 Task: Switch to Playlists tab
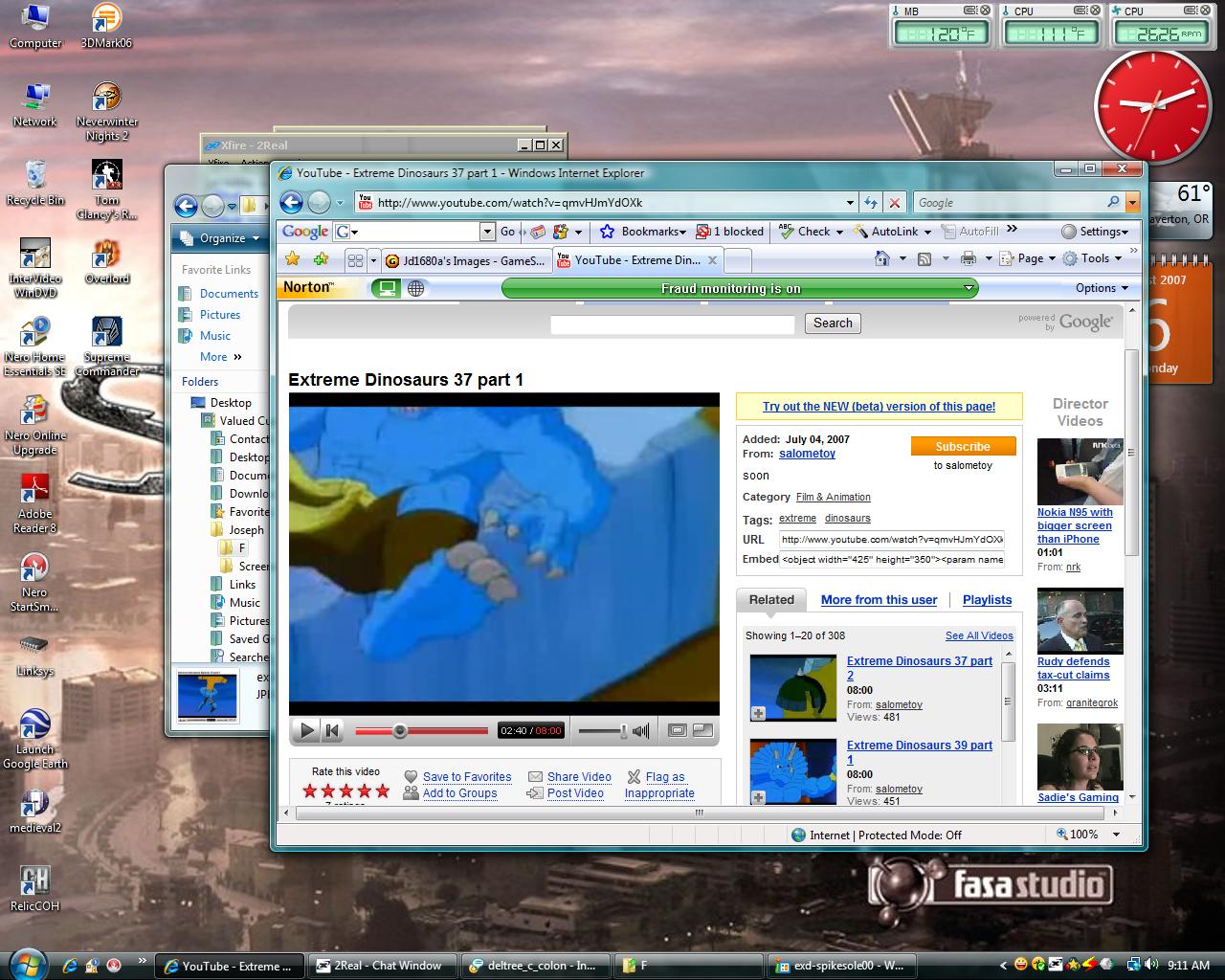coord(987,600)
